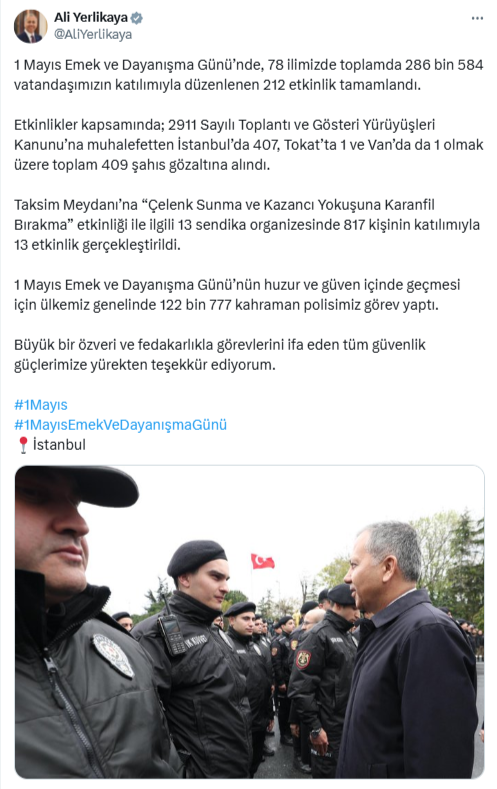Select the İstanbul location text
497x789 pixels.
click(x=59, y=445)
